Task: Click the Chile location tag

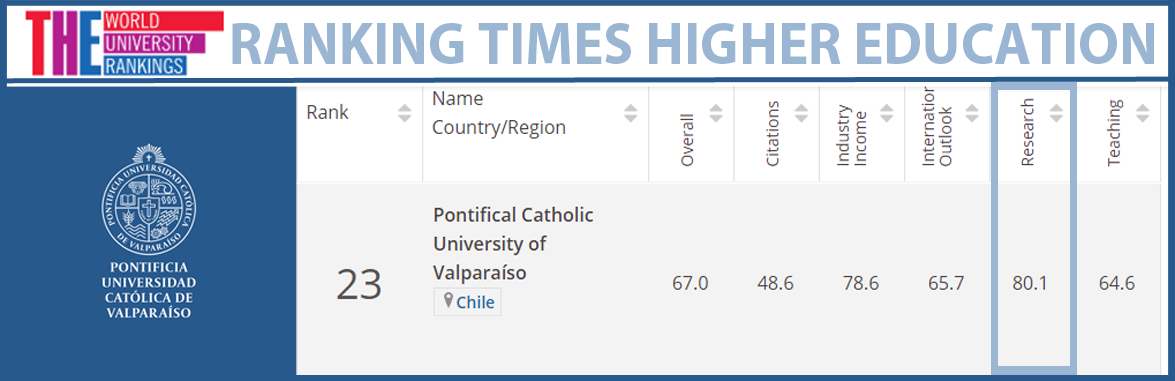Action: [468, 302]
